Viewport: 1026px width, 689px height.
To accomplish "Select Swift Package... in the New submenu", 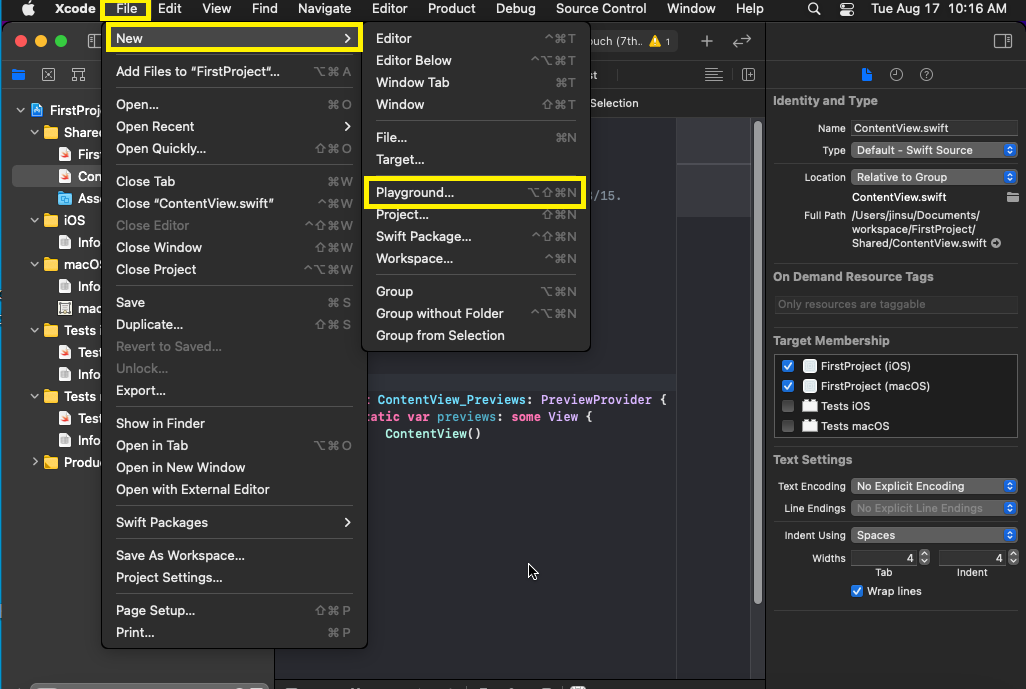I will click(x=423, y=236).
